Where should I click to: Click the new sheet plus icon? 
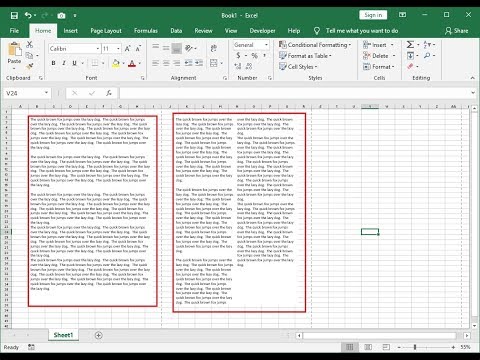(98, 335)
